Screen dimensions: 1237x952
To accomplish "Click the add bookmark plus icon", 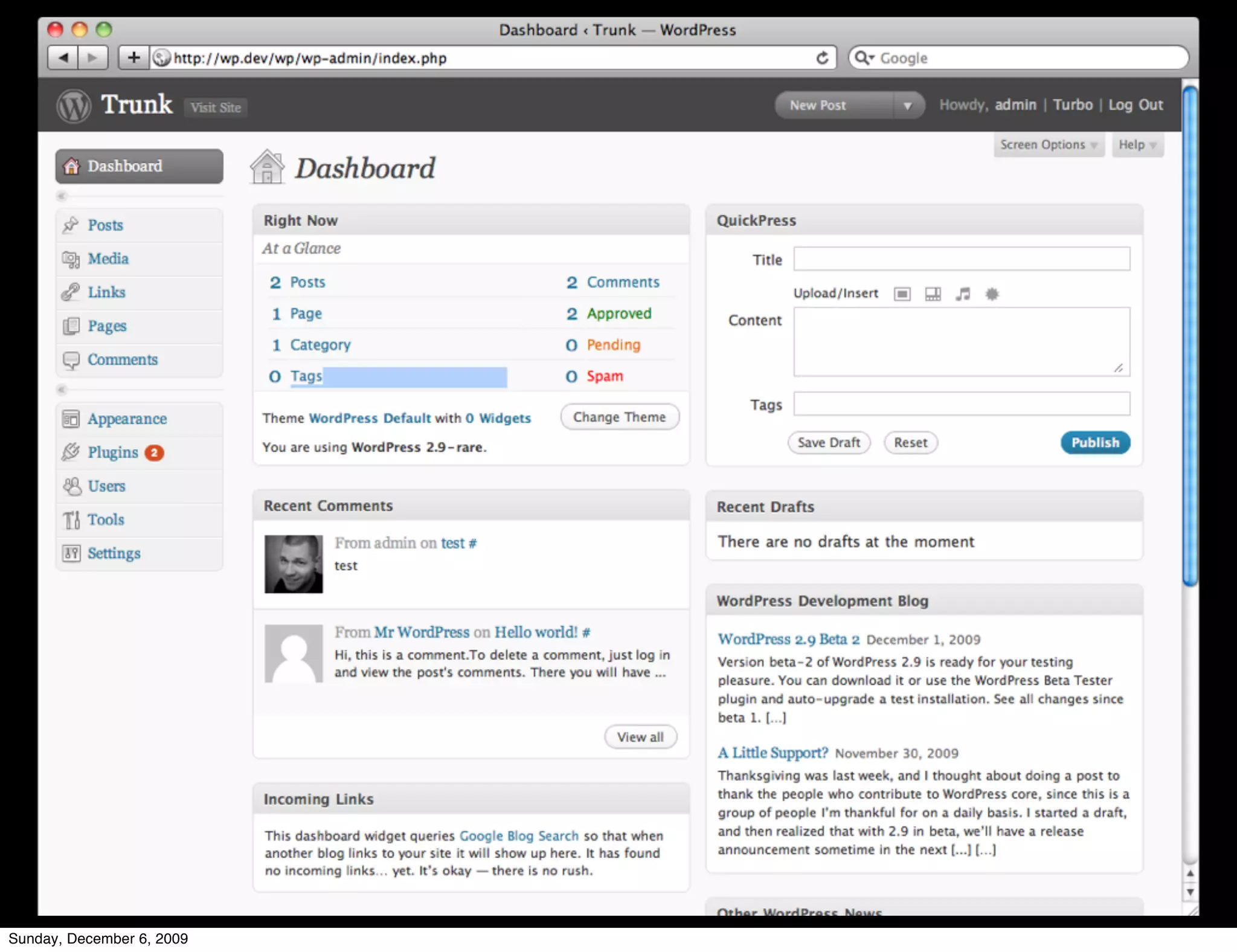I will click(x=133, y=58).
